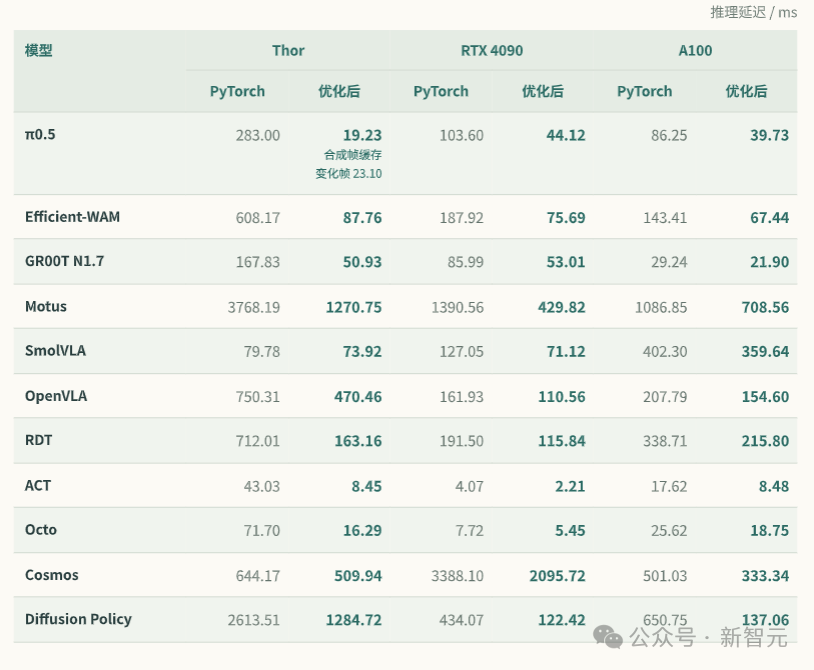Click the 模型 header cell
The height and width of the screenshot is (670, 814).
(38, 50)
